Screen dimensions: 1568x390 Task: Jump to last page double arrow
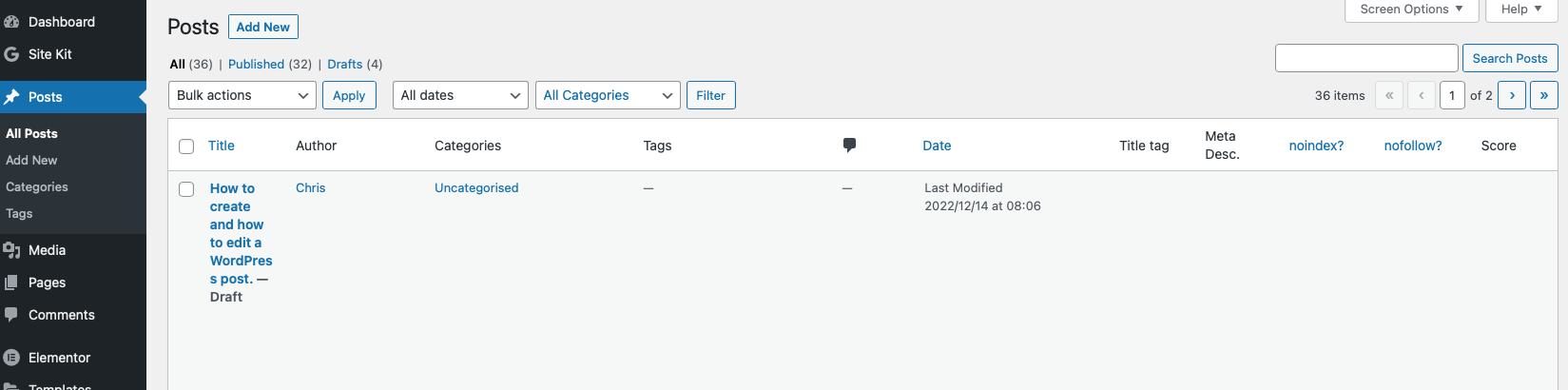coord(1543,95)
